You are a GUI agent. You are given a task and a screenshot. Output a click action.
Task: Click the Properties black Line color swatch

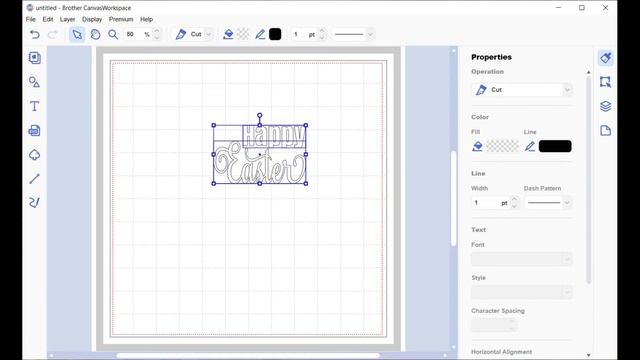tap(555, 146)
